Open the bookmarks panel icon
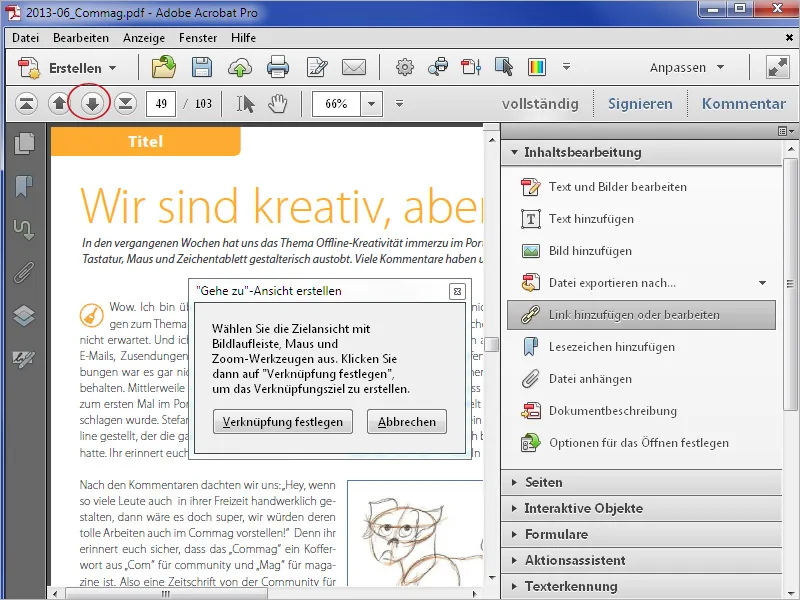 coord(24,186)
